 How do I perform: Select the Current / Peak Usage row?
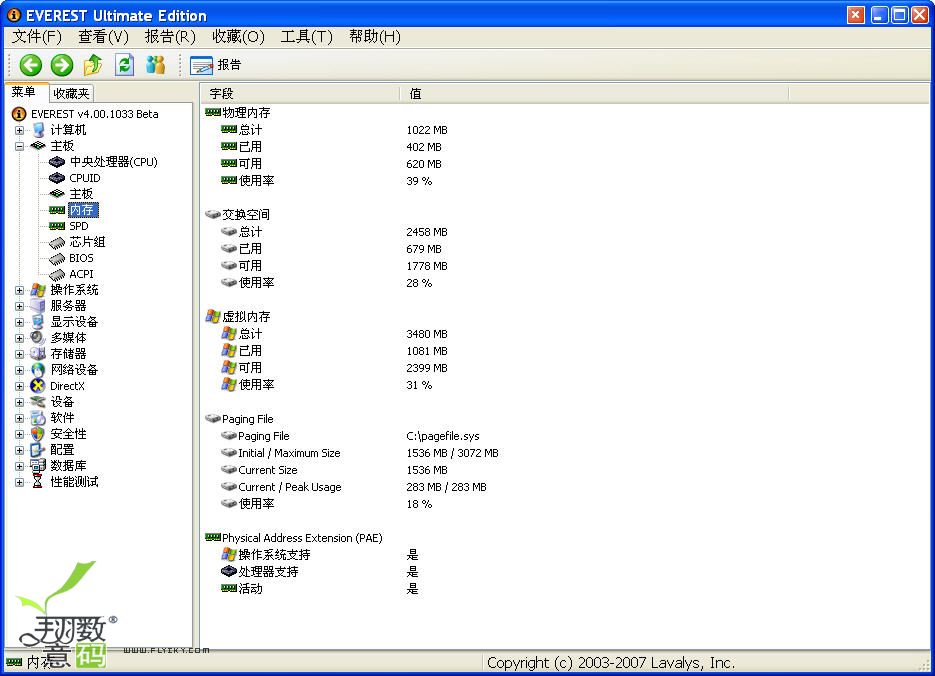(x=290, y=487)
